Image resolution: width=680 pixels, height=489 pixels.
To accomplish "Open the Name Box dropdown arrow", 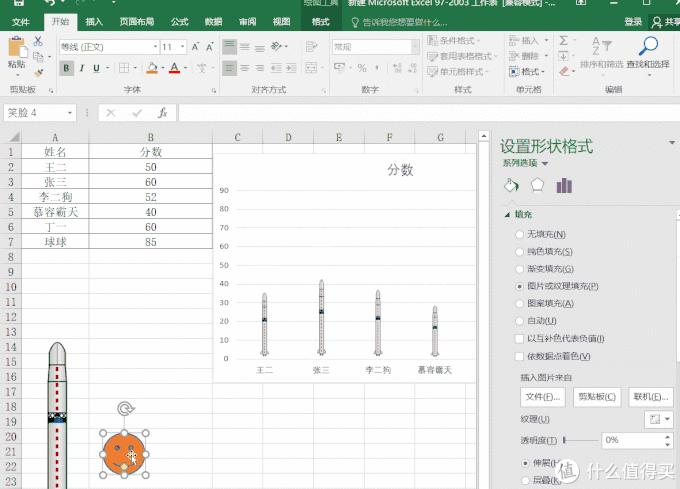I will (x=70, y=113).
